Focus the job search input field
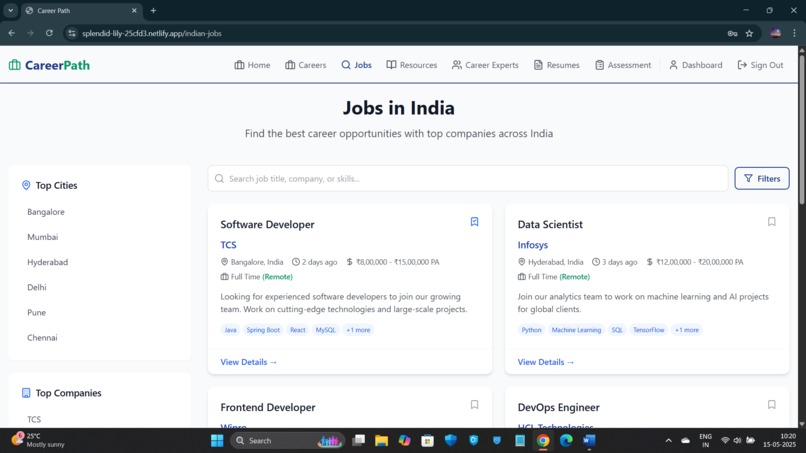806x453 pixels. 468,178
